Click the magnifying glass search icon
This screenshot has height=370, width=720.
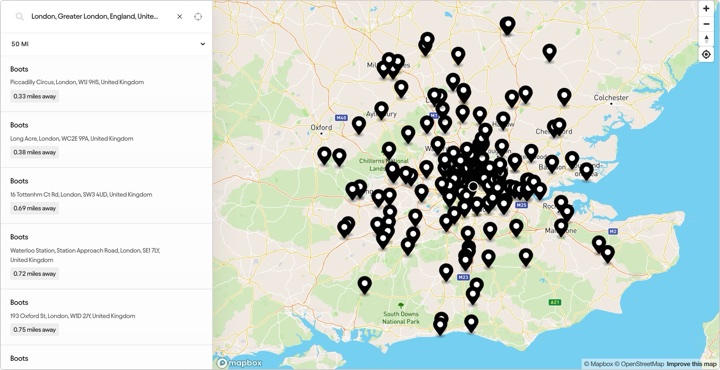(19, 17)
